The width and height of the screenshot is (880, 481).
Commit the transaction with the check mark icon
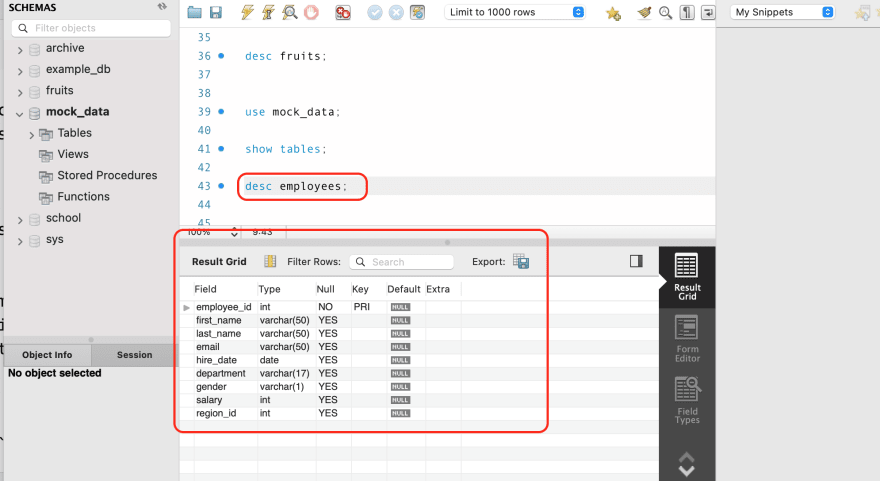click(374, 12)
